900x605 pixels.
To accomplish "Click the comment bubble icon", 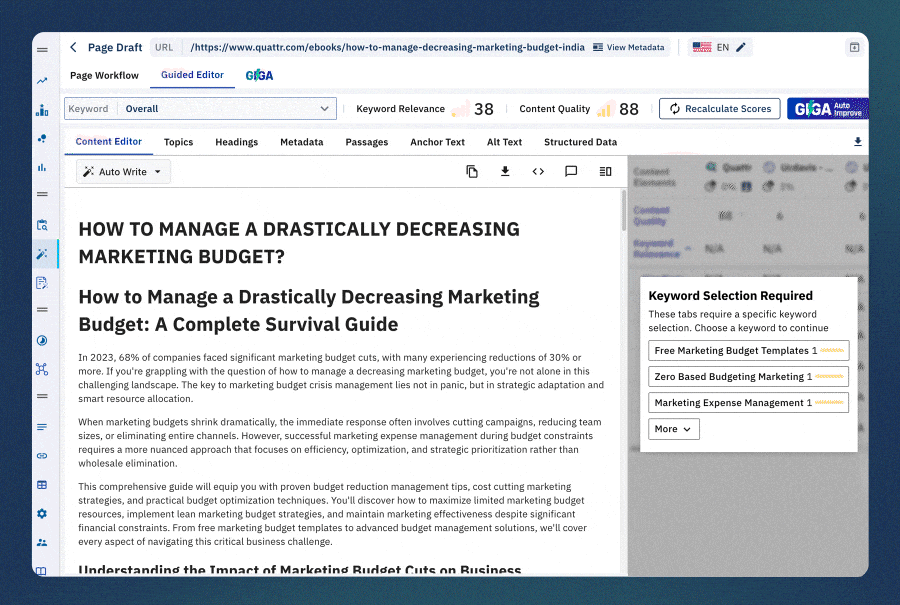I will click(571, 171).
